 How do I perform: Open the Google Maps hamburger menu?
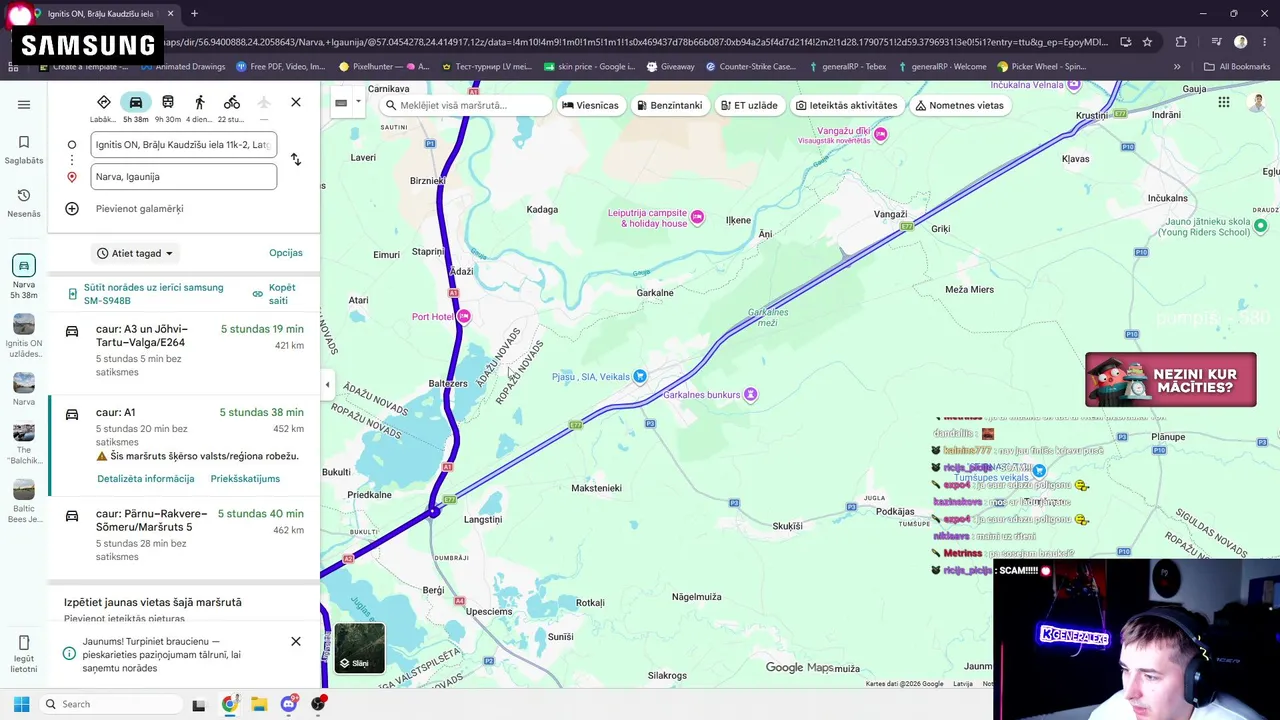tap(24, 104)
